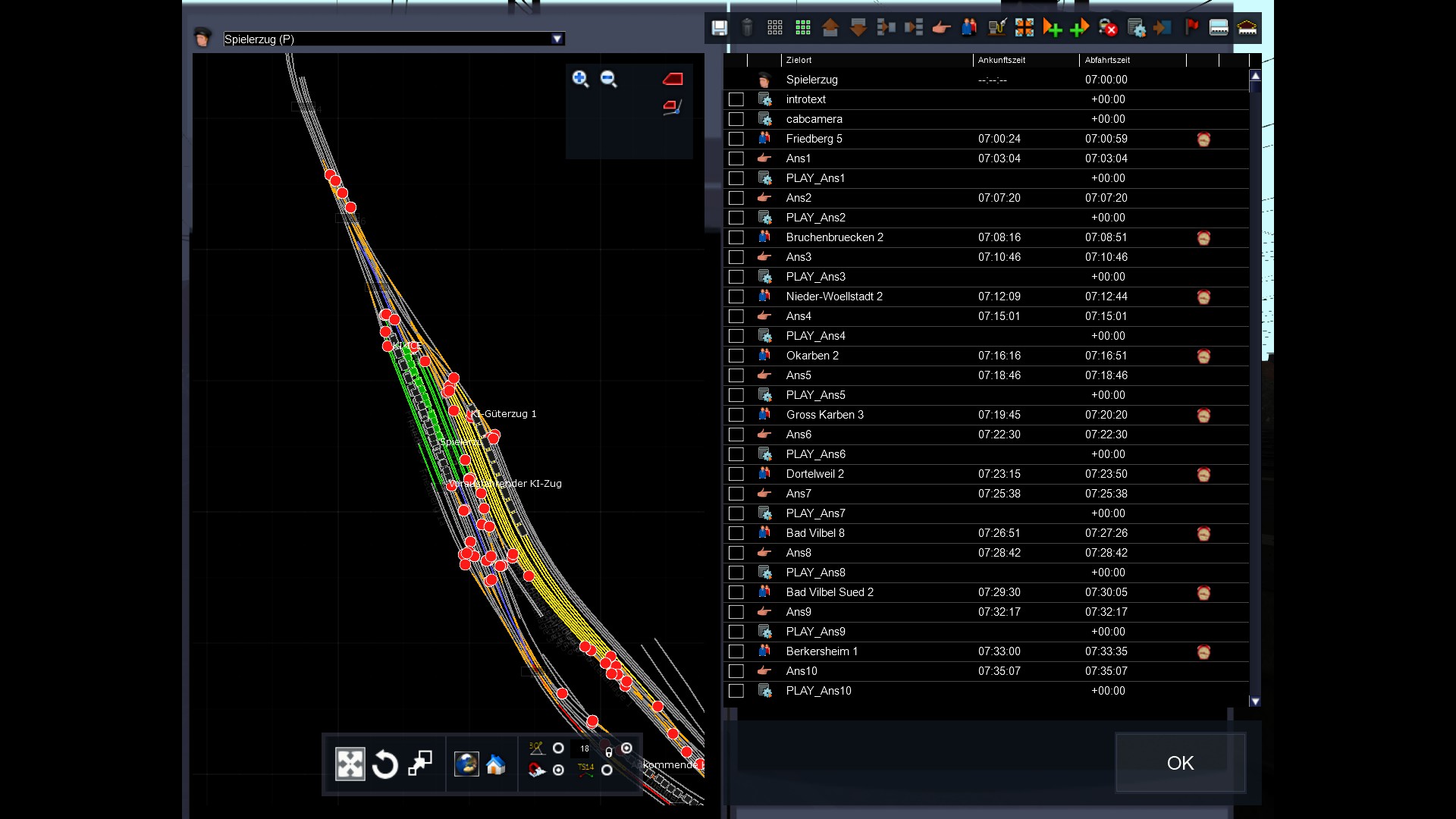
Task: Click the trash delete instruction icon
Action: point(747,28)
